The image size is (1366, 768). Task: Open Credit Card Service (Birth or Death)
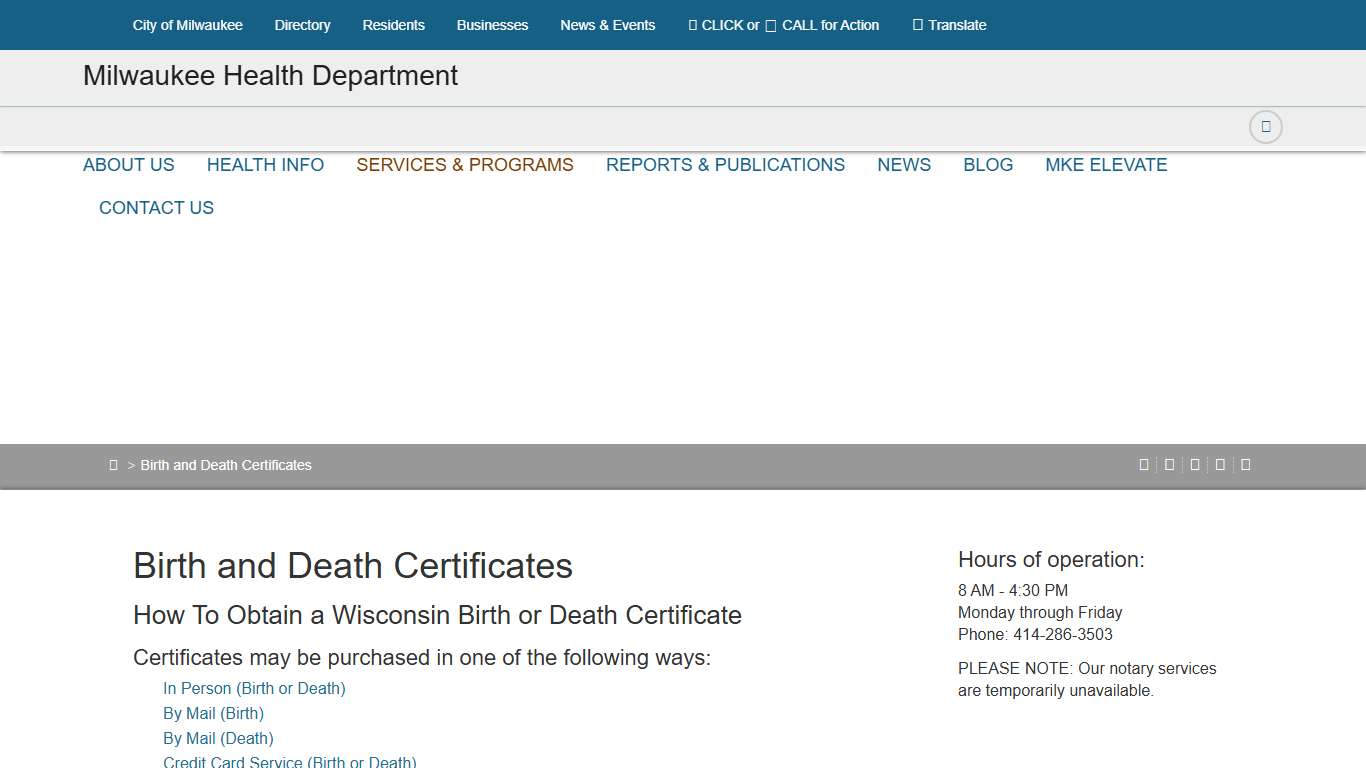[289, 761]
